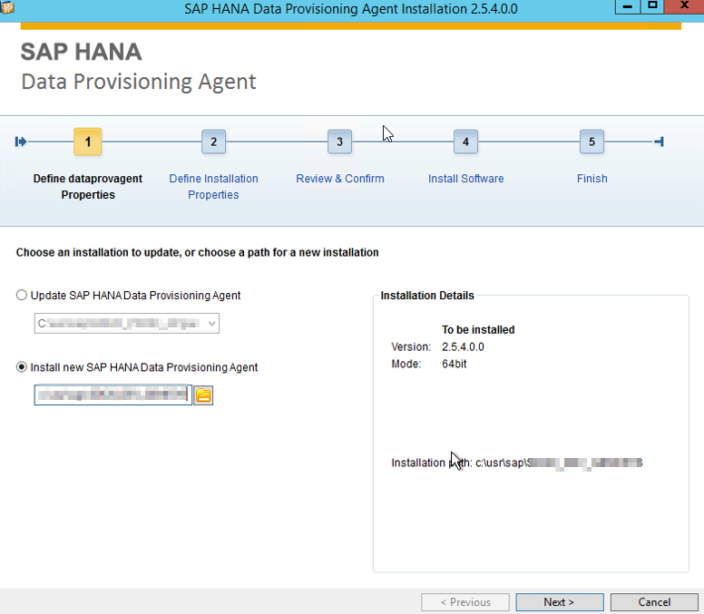Go to Finish step label
This screenshot has width=704, height=614.
click(592, 179)
